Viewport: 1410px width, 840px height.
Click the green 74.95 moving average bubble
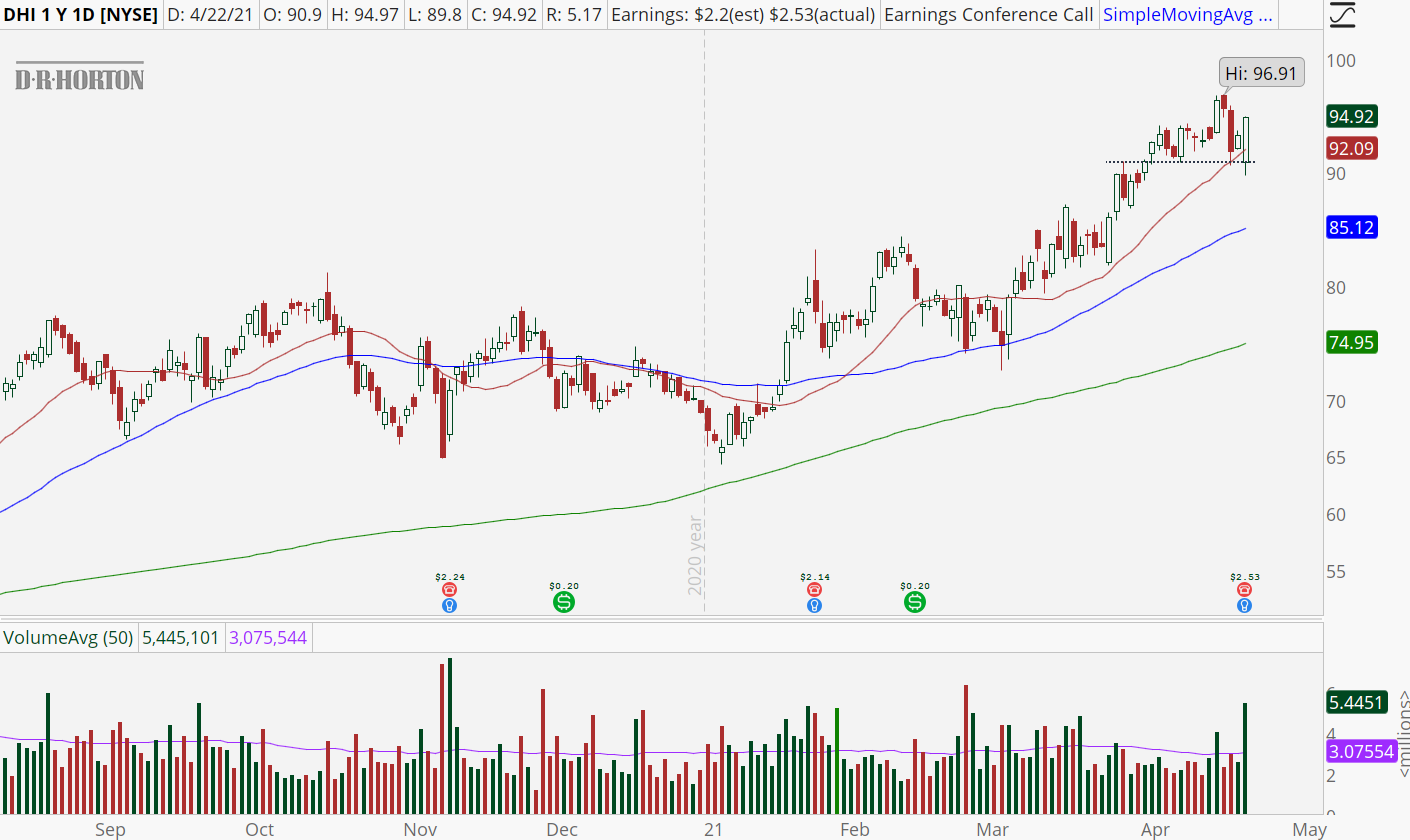click(1352, 343)
